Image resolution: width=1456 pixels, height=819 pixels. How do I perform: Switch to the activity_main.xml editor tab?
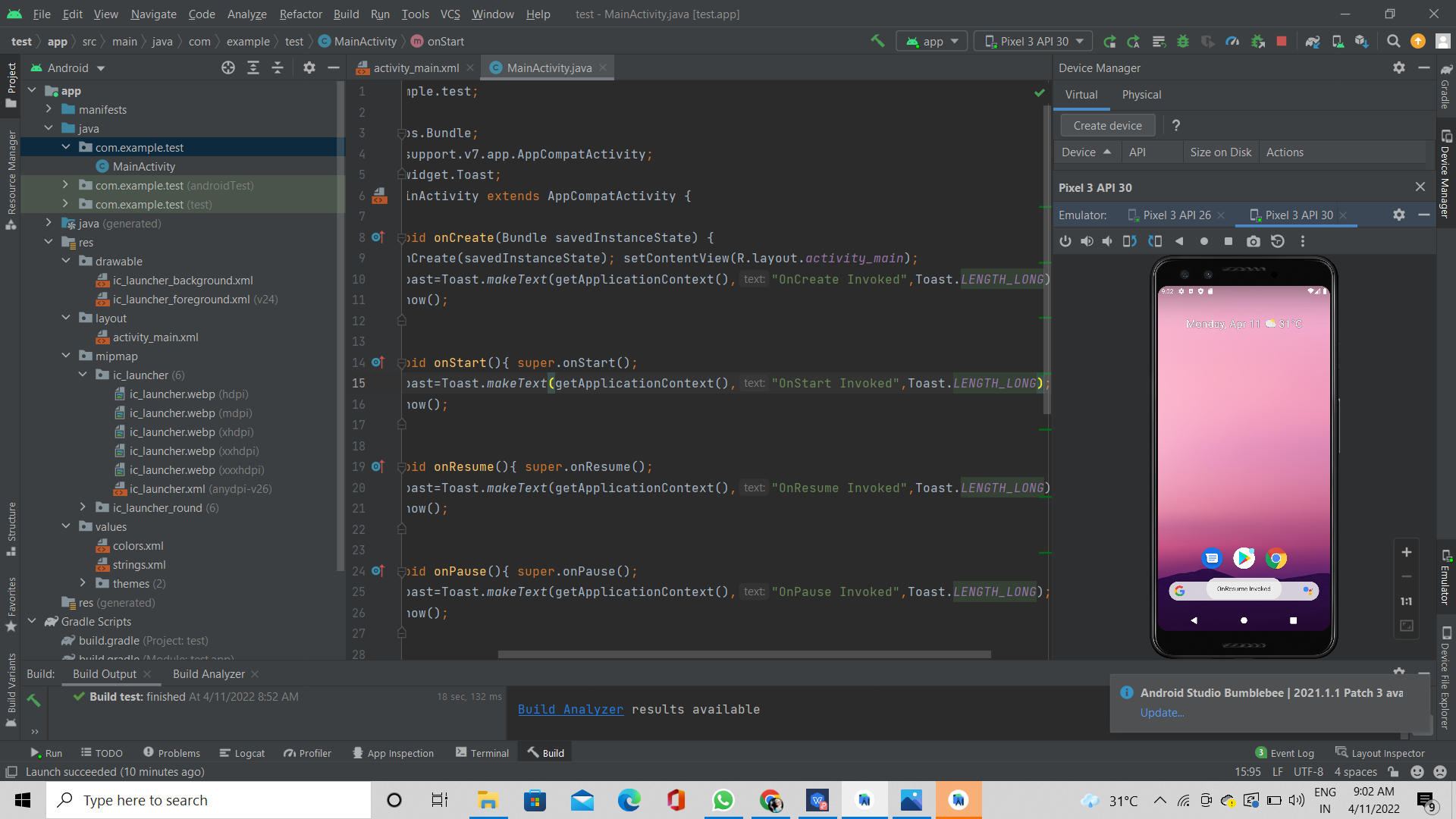click(x=416, y=67)
